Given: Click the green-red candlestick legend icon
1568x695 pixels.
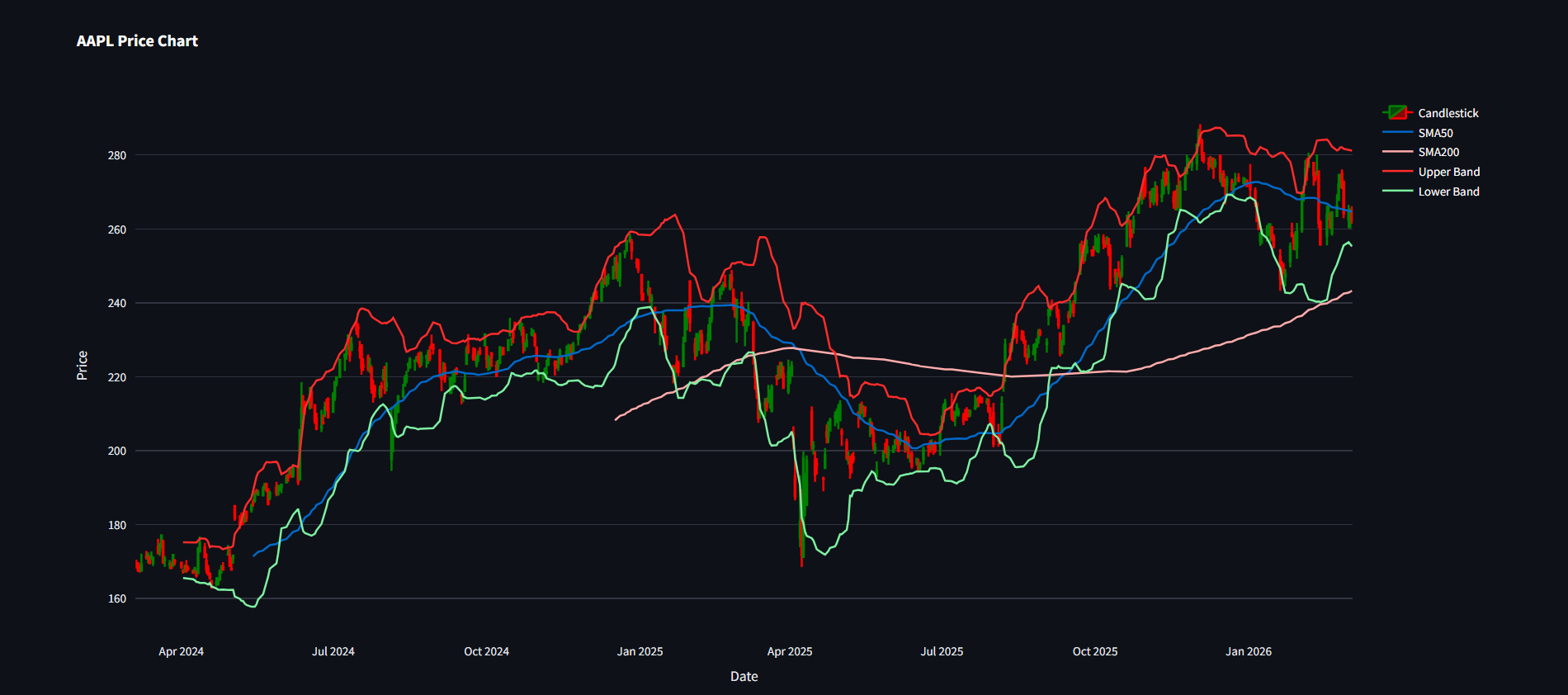Looking at the screenshot, I should tap(1397, 112).
